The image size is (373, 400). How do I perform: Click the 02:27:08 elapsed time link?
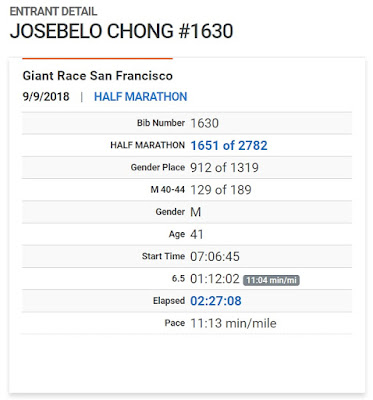tap(216, 301)
